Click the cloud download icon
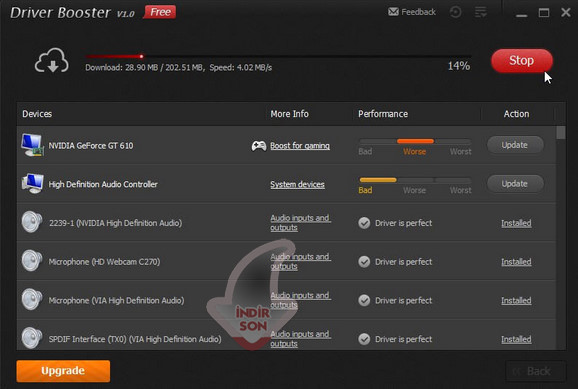The width and height of the screenshot is (578, 389). [52, 60]
